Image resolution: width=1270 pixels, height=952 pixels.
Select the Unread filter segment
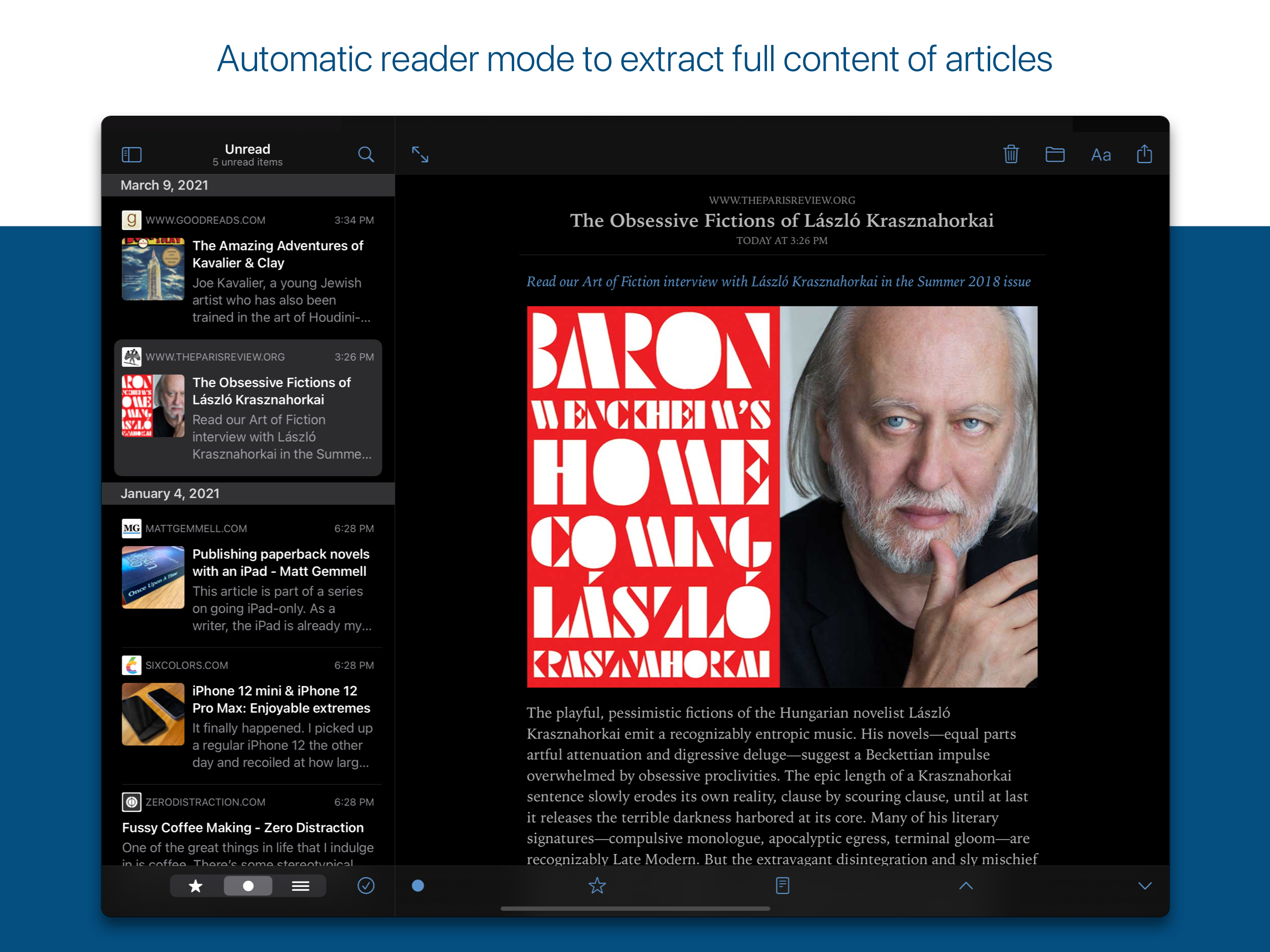pyautogui.click(x=248, y=886)
